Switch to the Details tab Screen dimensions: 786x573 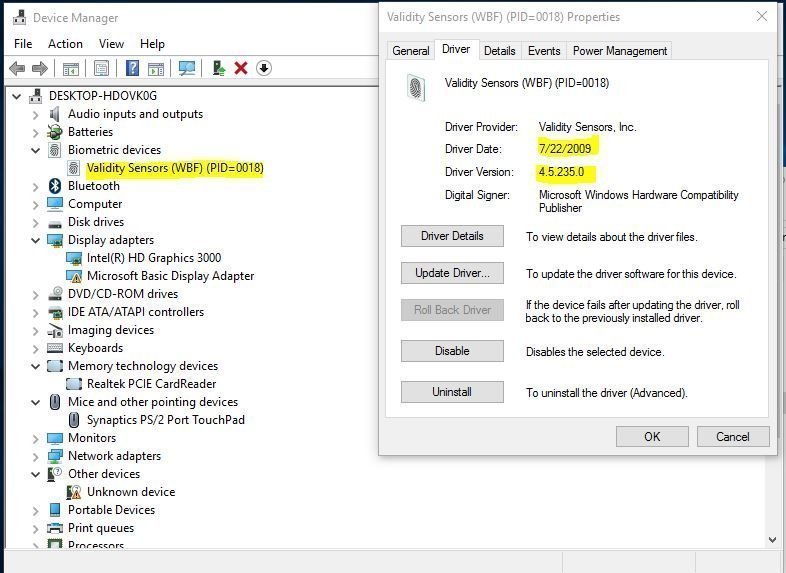tap(499, 51)
